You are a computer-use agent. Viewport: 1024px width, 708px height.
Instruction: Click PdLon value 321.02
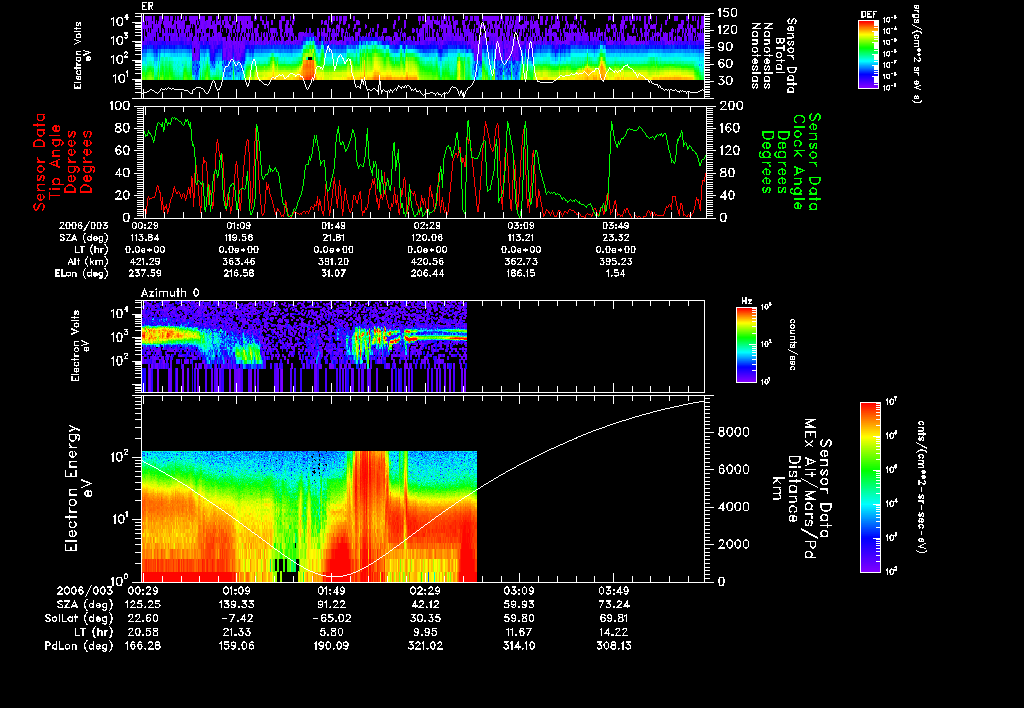pyautogui.click(x=425, y=645)
